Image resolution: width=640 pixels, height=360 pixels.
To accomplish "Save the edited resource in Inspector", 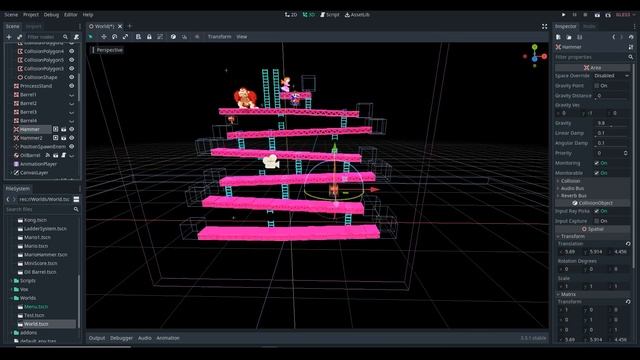I will click(x=580, y=37).
